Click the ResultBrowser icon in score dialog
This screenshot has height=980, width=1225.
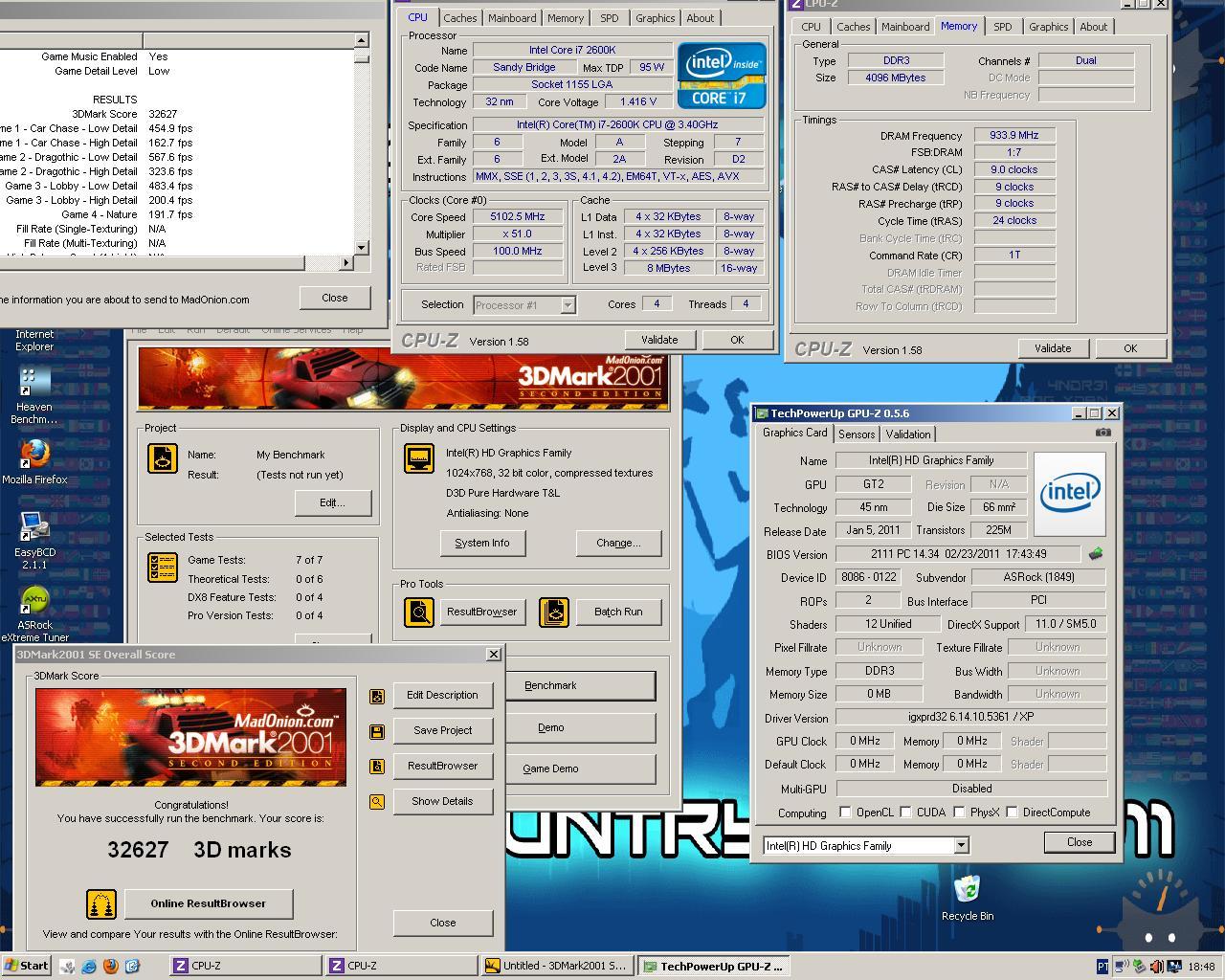click(377, 767)
